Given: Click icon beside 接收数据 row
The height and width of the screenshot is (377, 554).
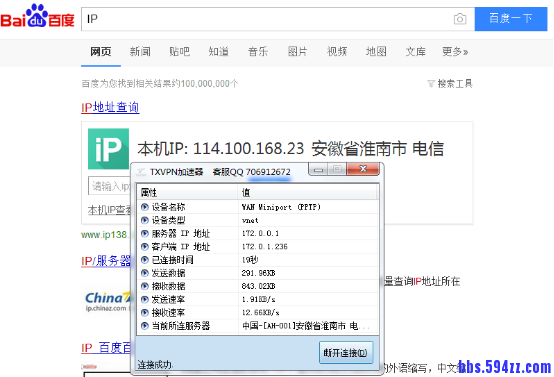Looking at the screenshot, I should point(145,286).
